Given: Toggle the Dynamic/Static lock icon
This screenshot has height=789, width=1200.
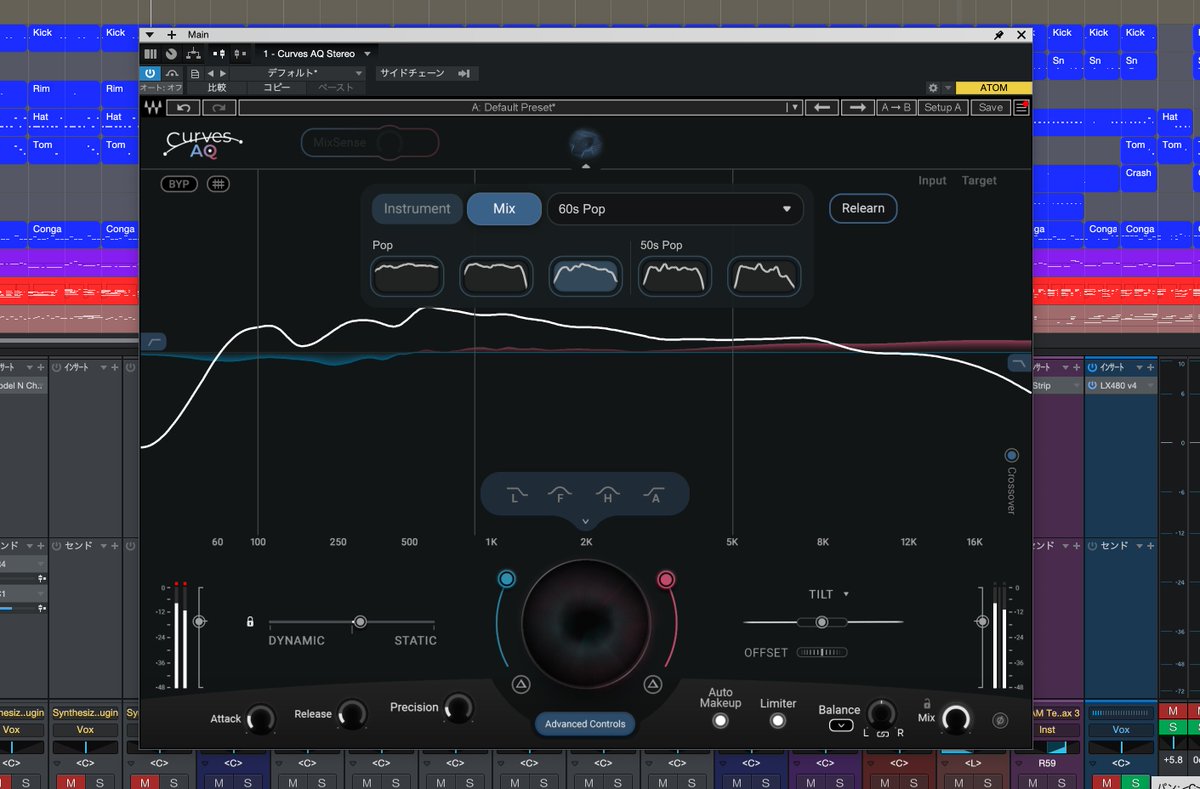Looking at the screenshot, I should coord(250,622).
